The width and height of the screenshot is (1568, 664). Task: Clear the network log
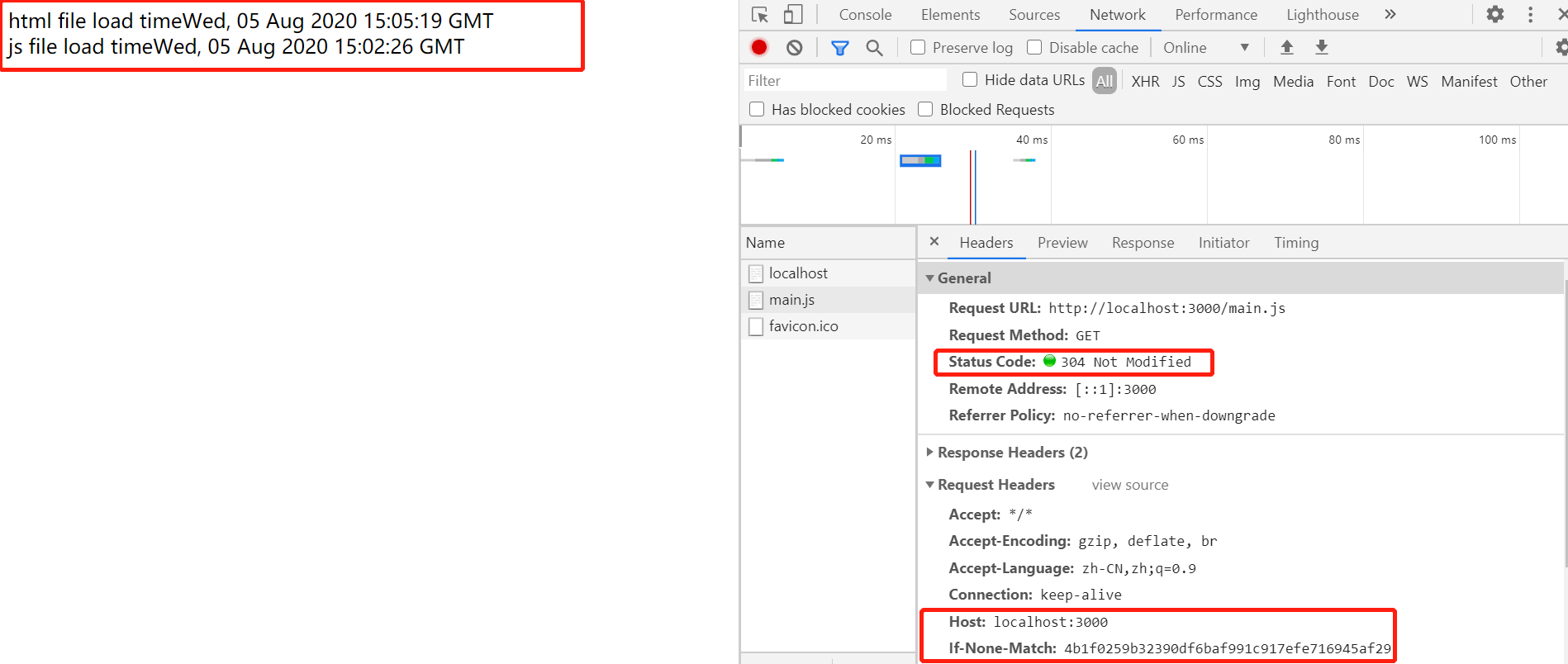tap(794, 48)
